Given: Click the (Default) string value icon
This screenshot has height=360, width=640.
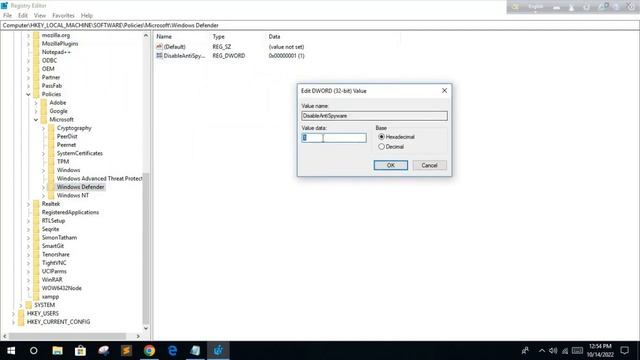Looking at the screenshot, I should pos(159,47).
